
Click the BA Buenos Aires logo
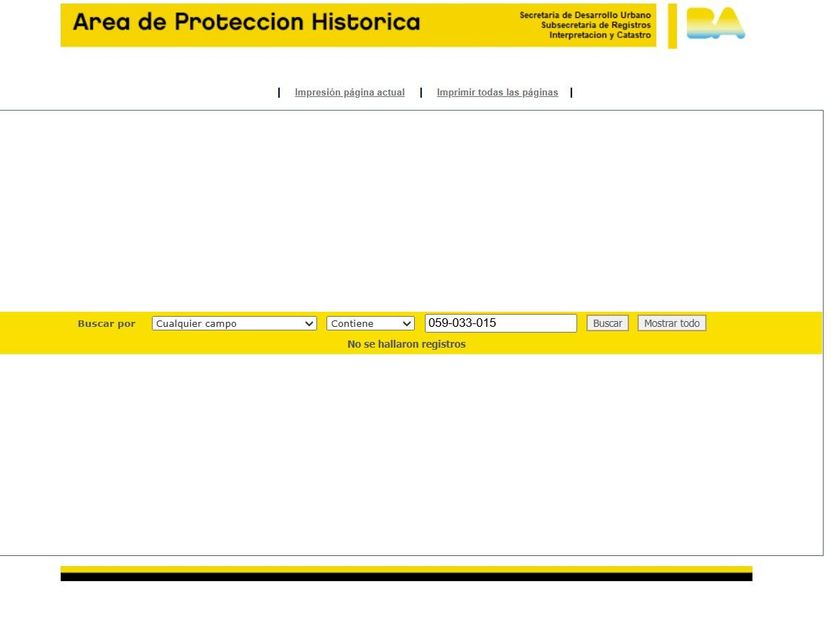click(715, 24)
